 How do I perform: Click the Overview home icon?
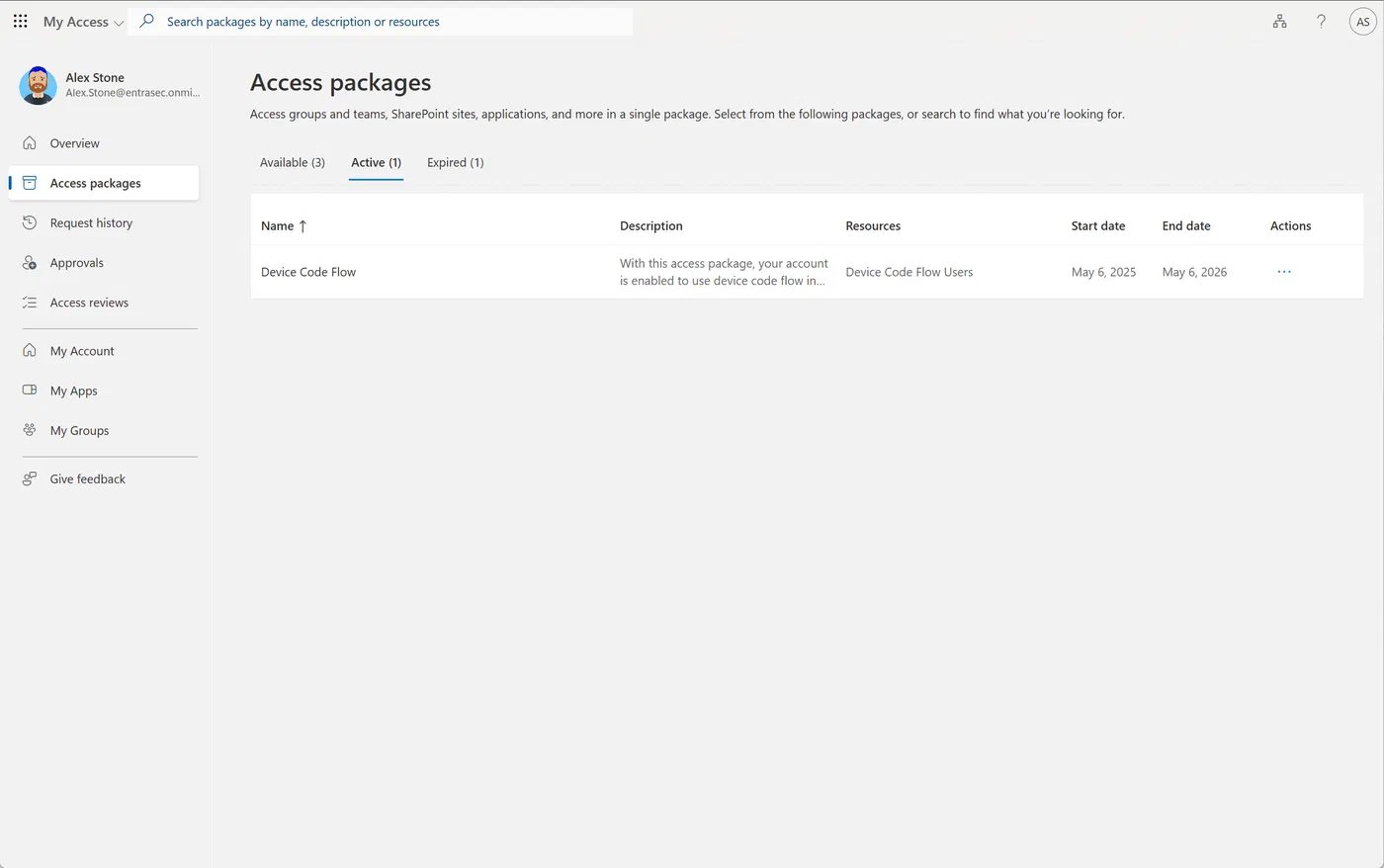(30, 142)
